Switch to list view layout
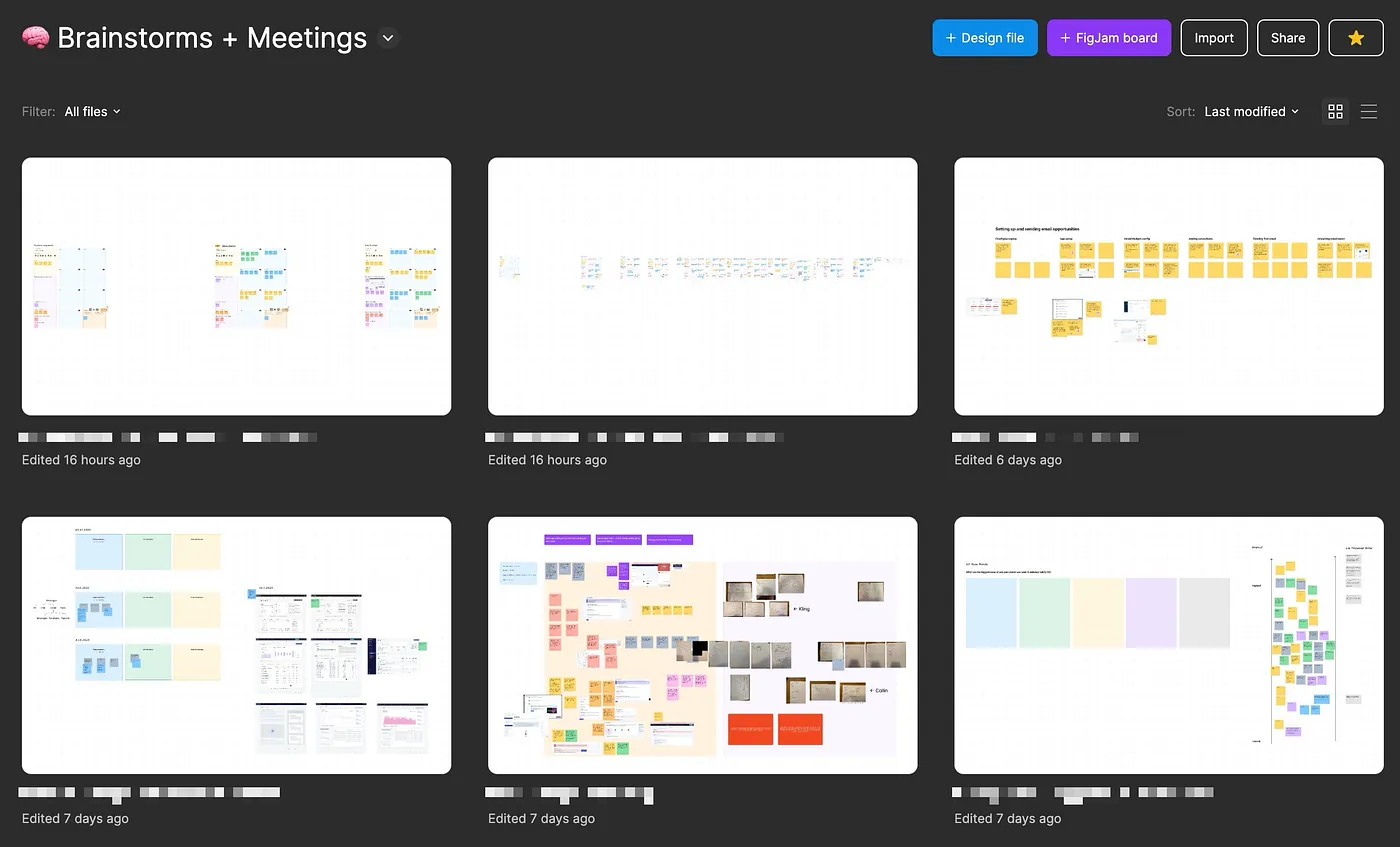The width and height of the screenshot is (1400, 847). pos(1369,112)
